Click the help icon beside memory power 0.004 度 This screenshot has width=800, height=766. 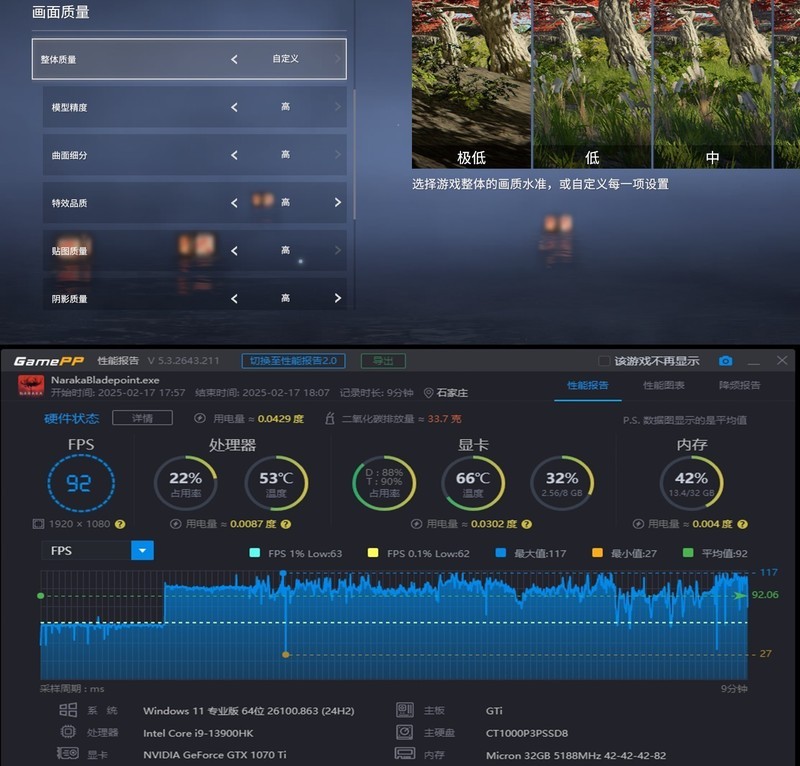coord(742,524)
